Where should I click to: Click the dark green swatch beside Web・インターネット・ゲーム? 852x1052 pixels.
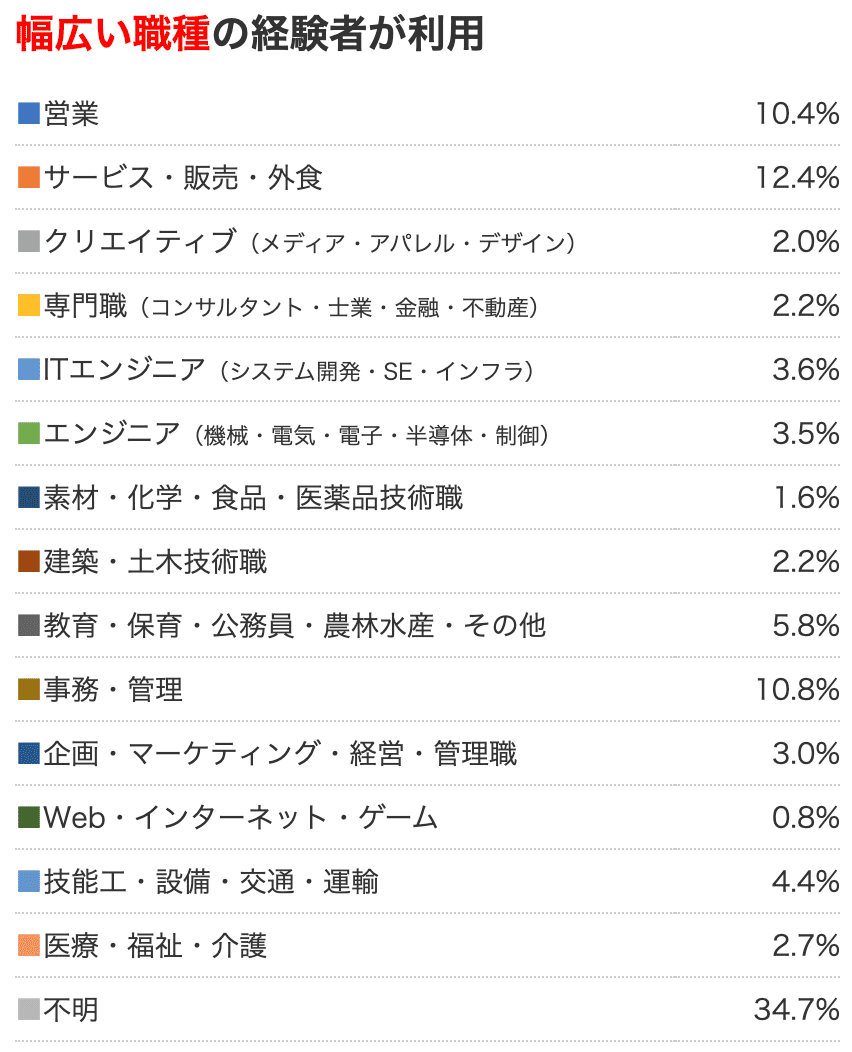click(x=29, y=818)
